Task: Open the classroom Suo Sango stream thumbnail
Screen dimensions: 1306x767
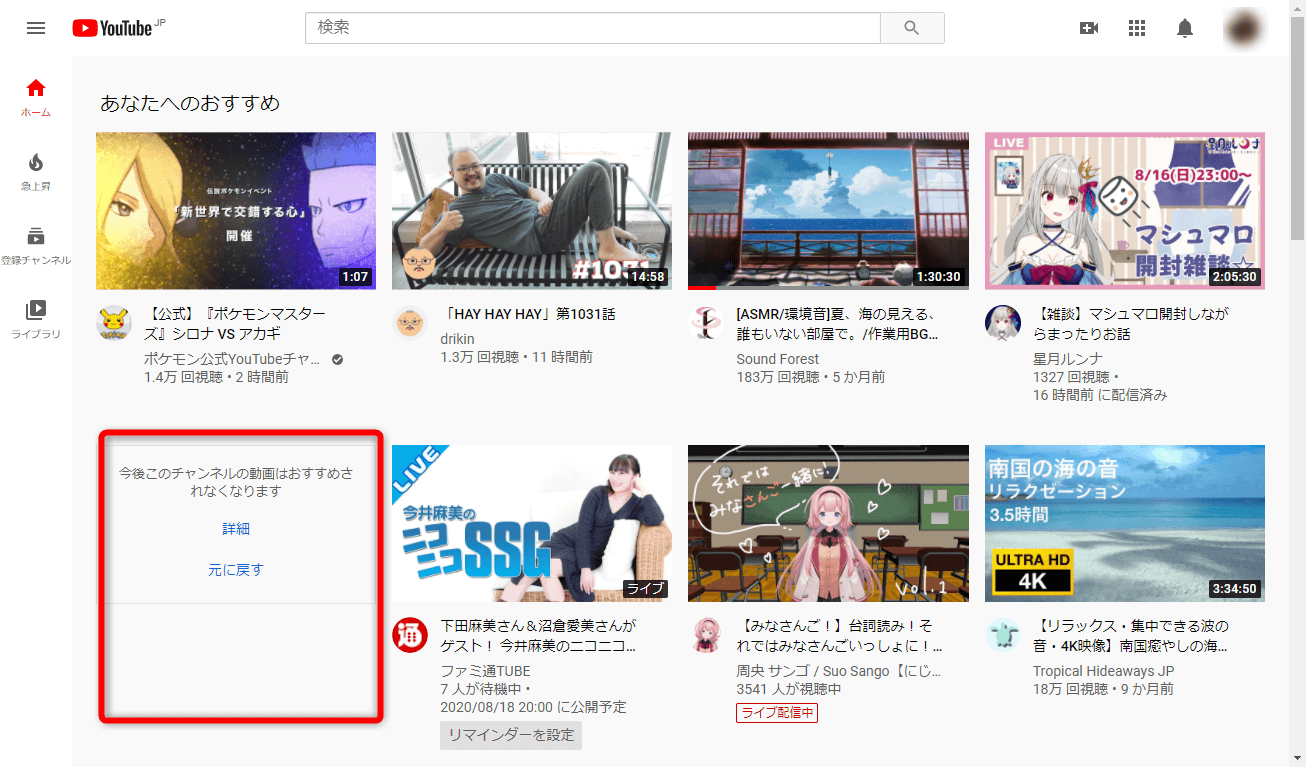Action: [x=828, y=523]
